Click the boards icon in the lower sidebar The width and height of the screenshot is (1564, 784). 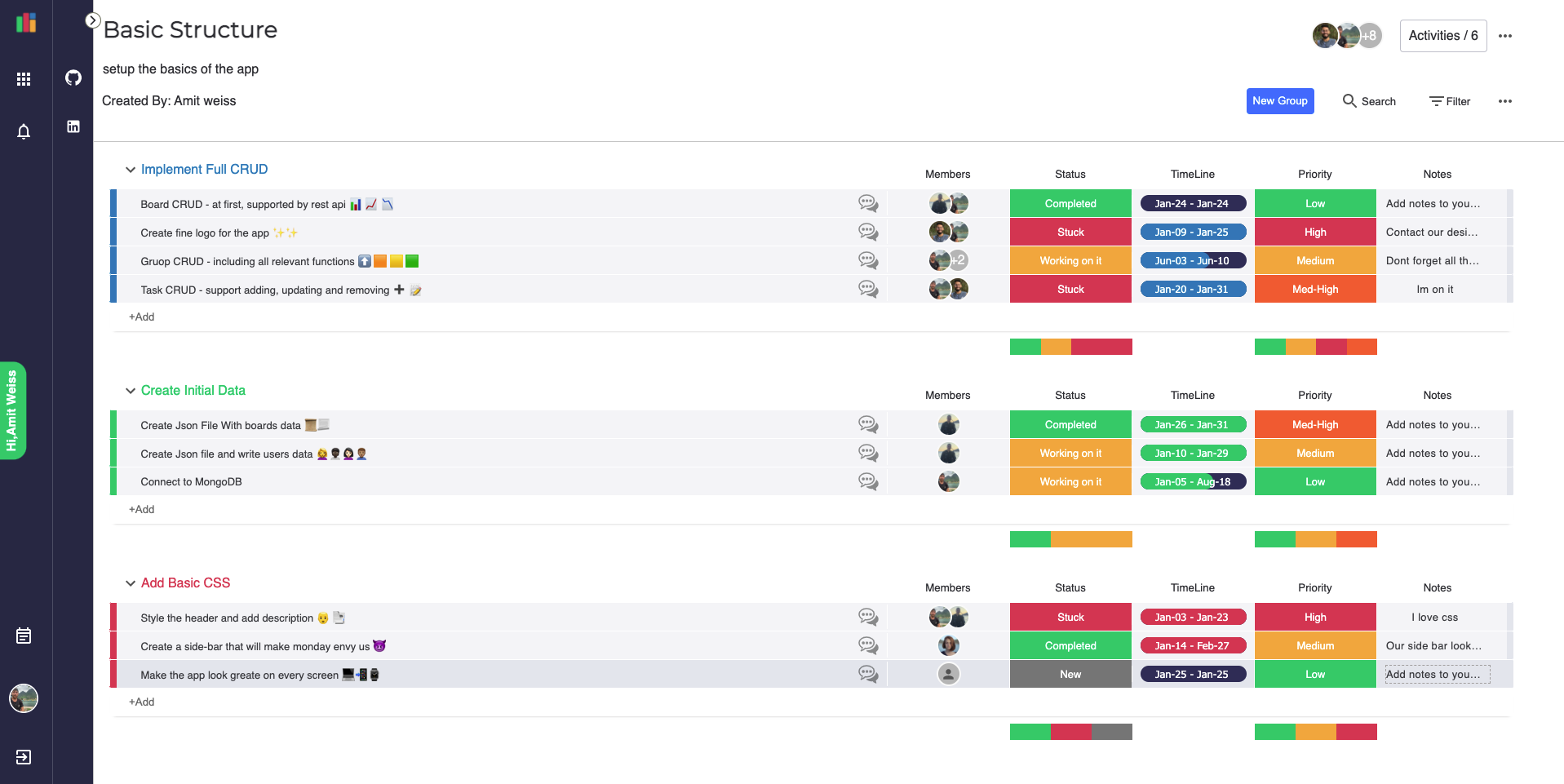[x=24, y=636]
